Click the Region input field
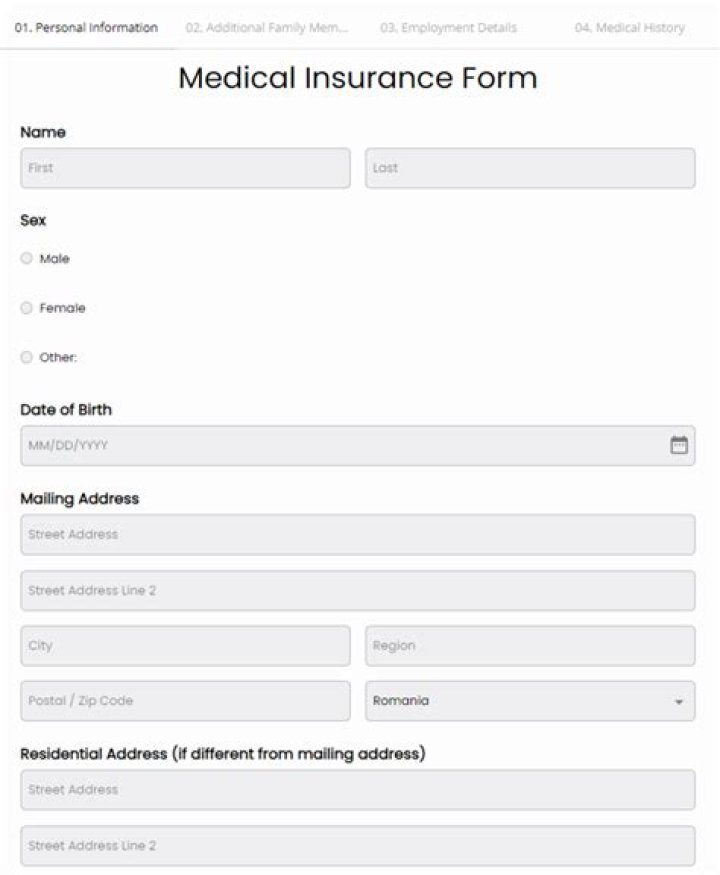720x875 pixels. [x=530, y=645]
